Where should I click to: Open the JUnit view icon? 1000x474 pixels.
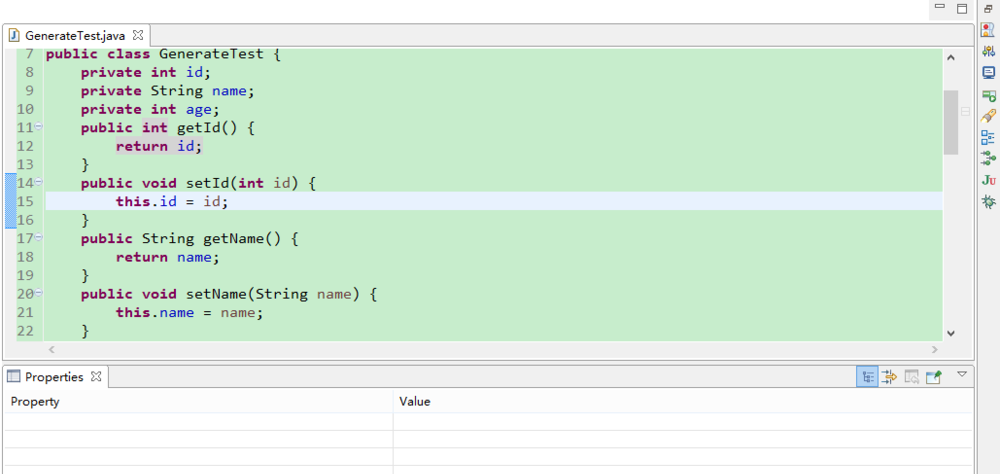pyautogui.click(x=988, y=180)
